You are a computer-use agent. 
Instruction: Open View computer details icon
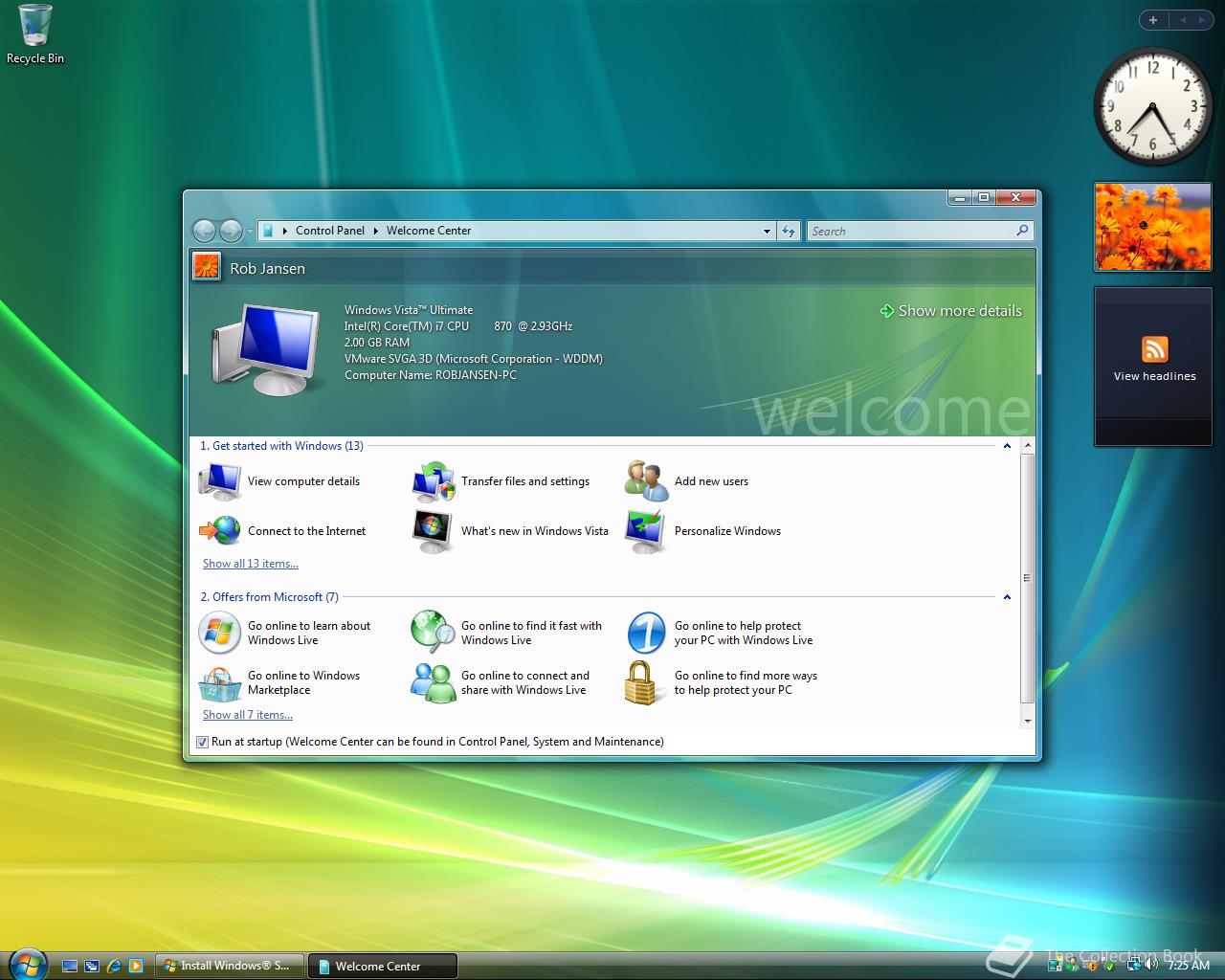point(220,481)
